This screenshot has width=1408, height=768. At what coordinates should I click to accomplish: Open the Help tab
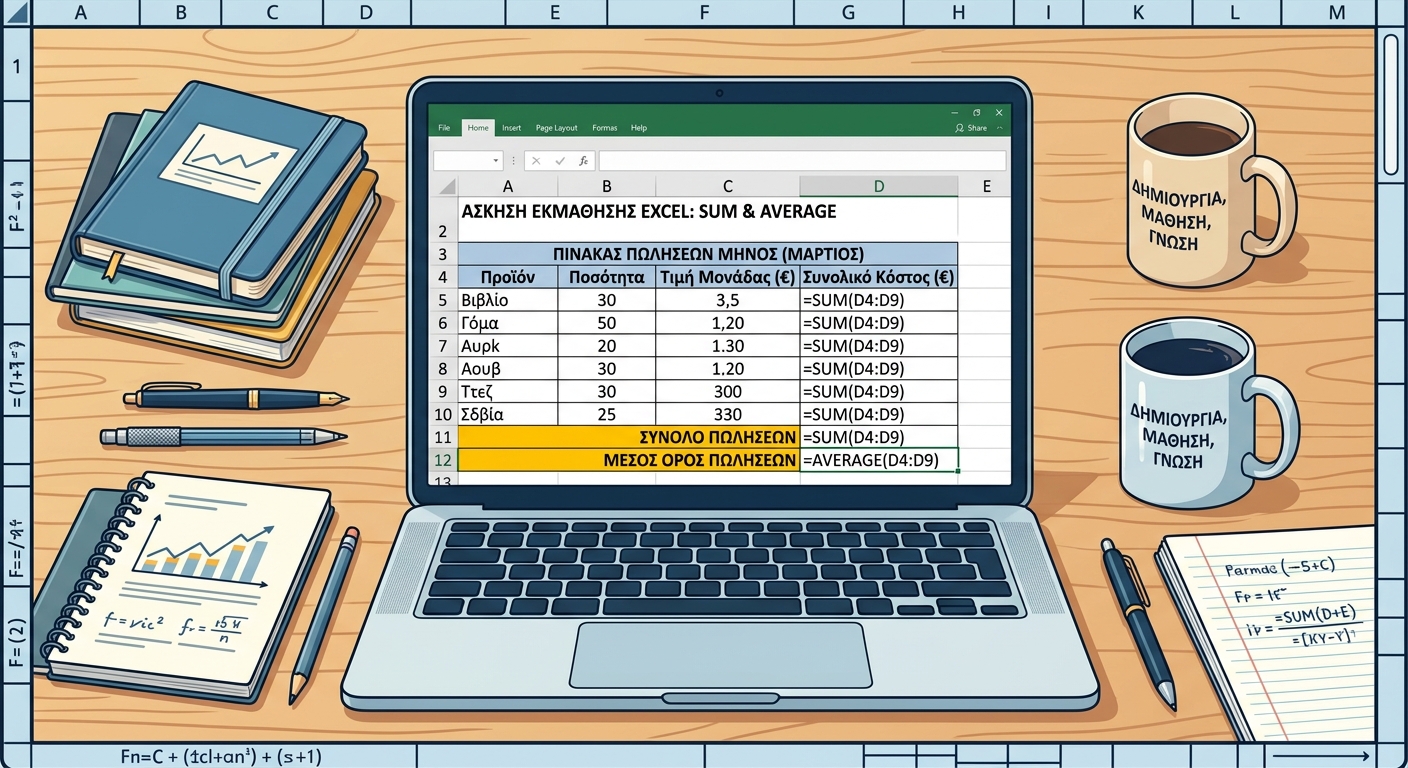pyautogui.click(x=639, y=128)
